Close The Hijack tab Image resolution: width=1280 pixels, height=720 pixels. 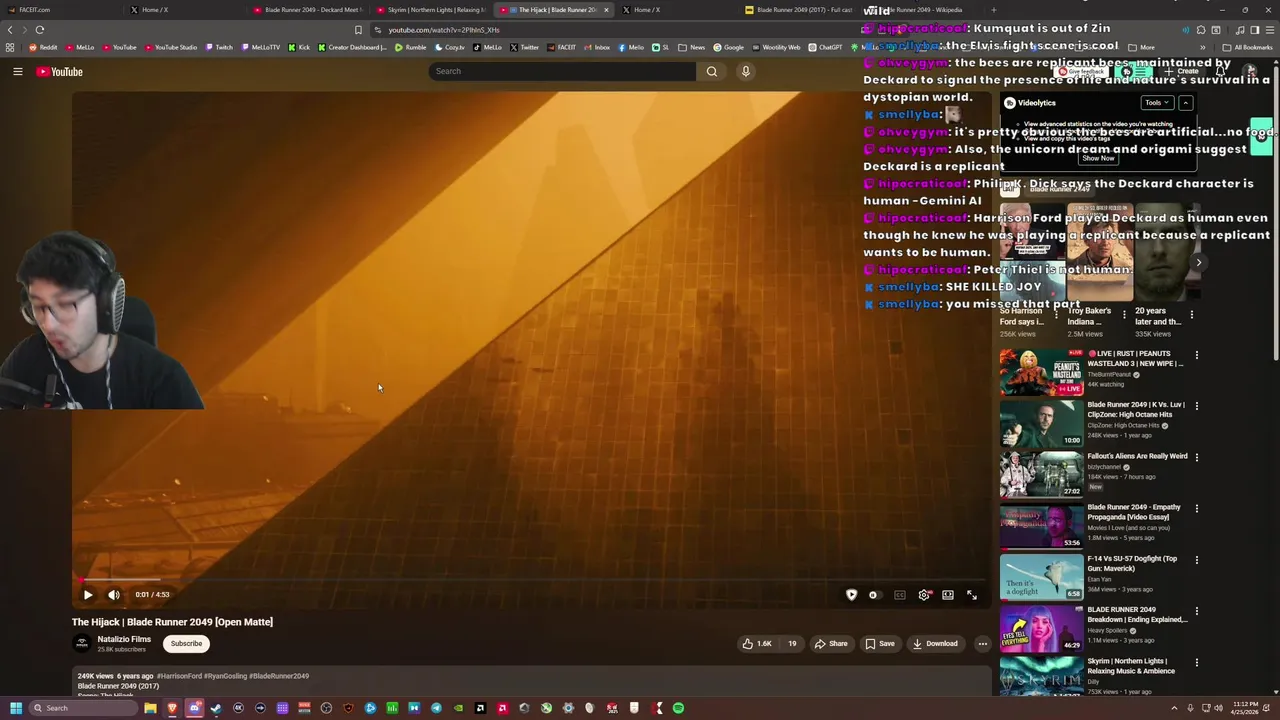606,10
